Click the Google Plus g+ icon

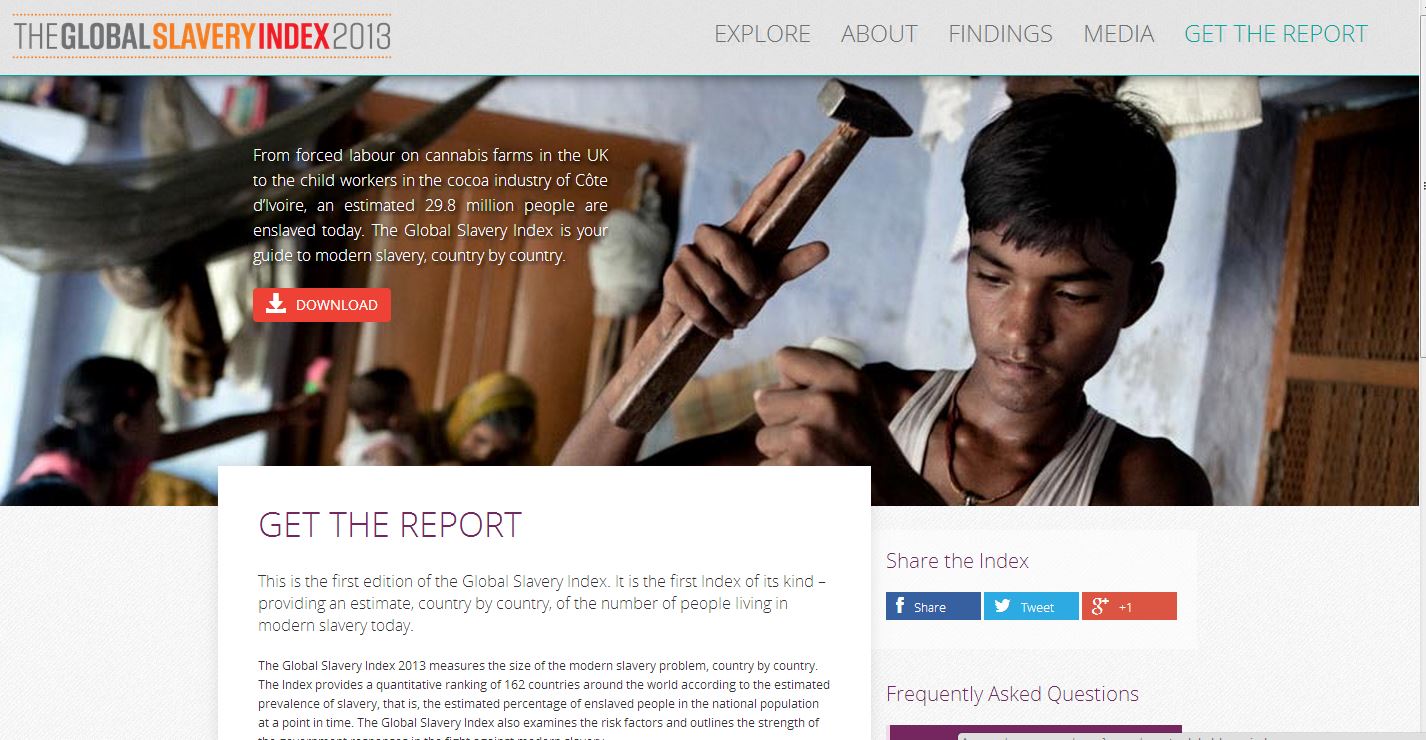coord(1100,606)
